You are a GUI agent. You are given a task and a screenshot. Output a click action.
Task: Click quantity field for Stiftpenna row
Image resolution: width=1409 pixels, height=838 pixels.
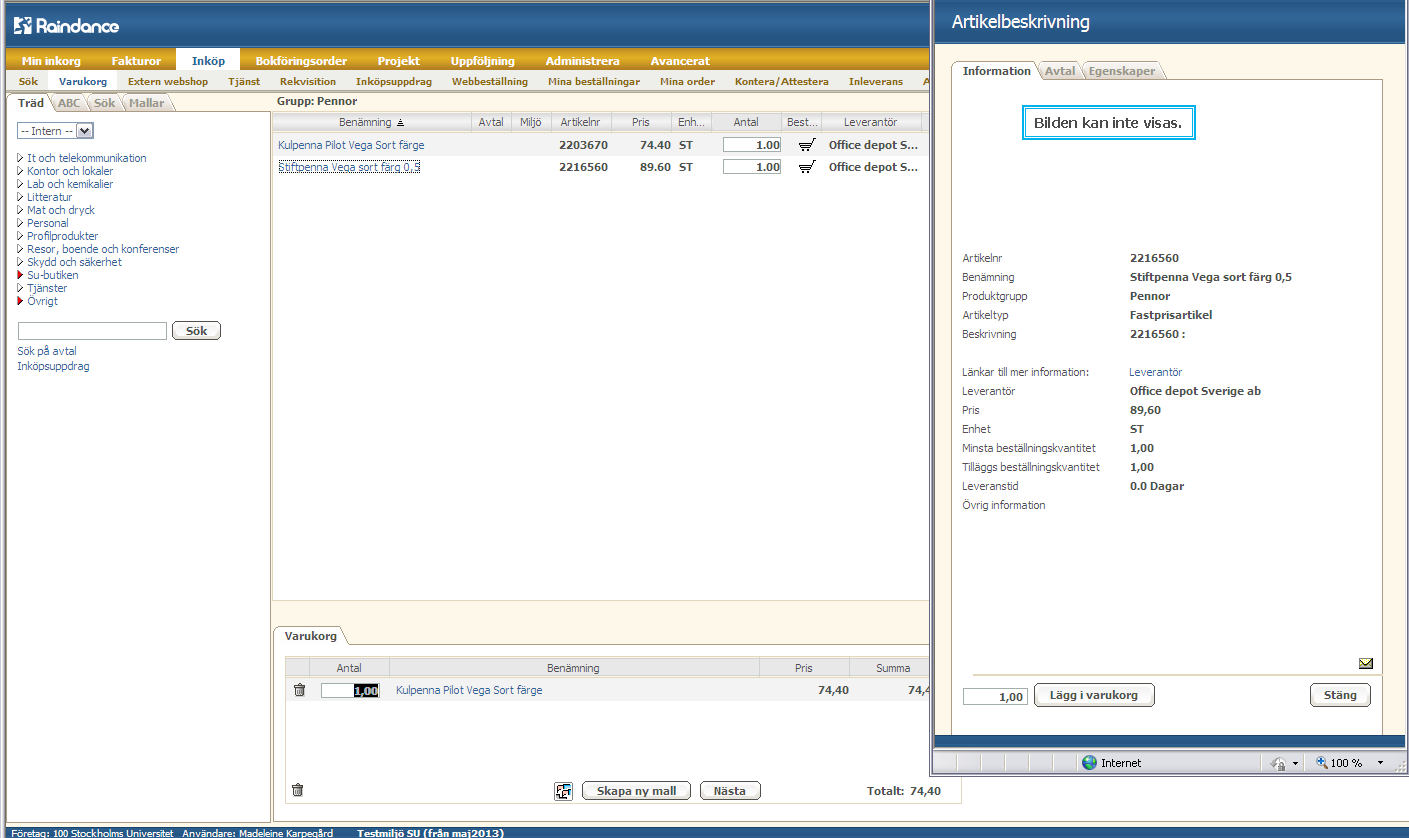752,167
